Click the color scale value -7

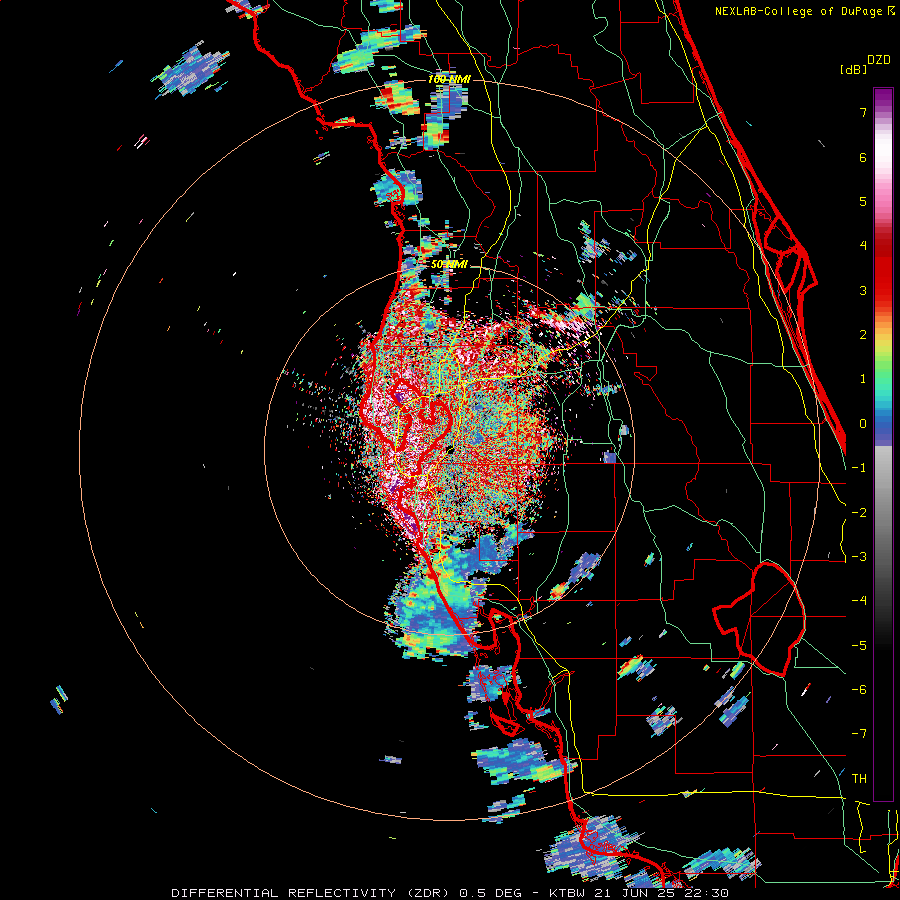click(859, 734)
